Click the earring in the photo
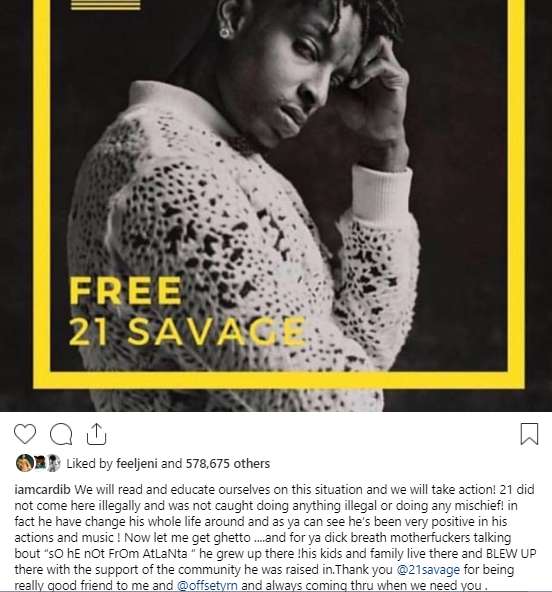Viewport: 552px width, 592px height. coord(225,33)
